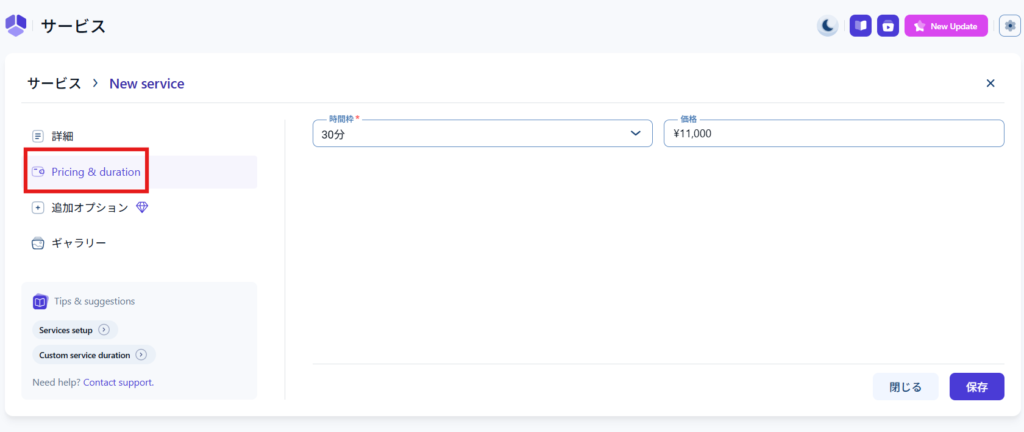Select the Pricing & duration tab
Screen dimensions: 1024x432
tap(95, 172)
